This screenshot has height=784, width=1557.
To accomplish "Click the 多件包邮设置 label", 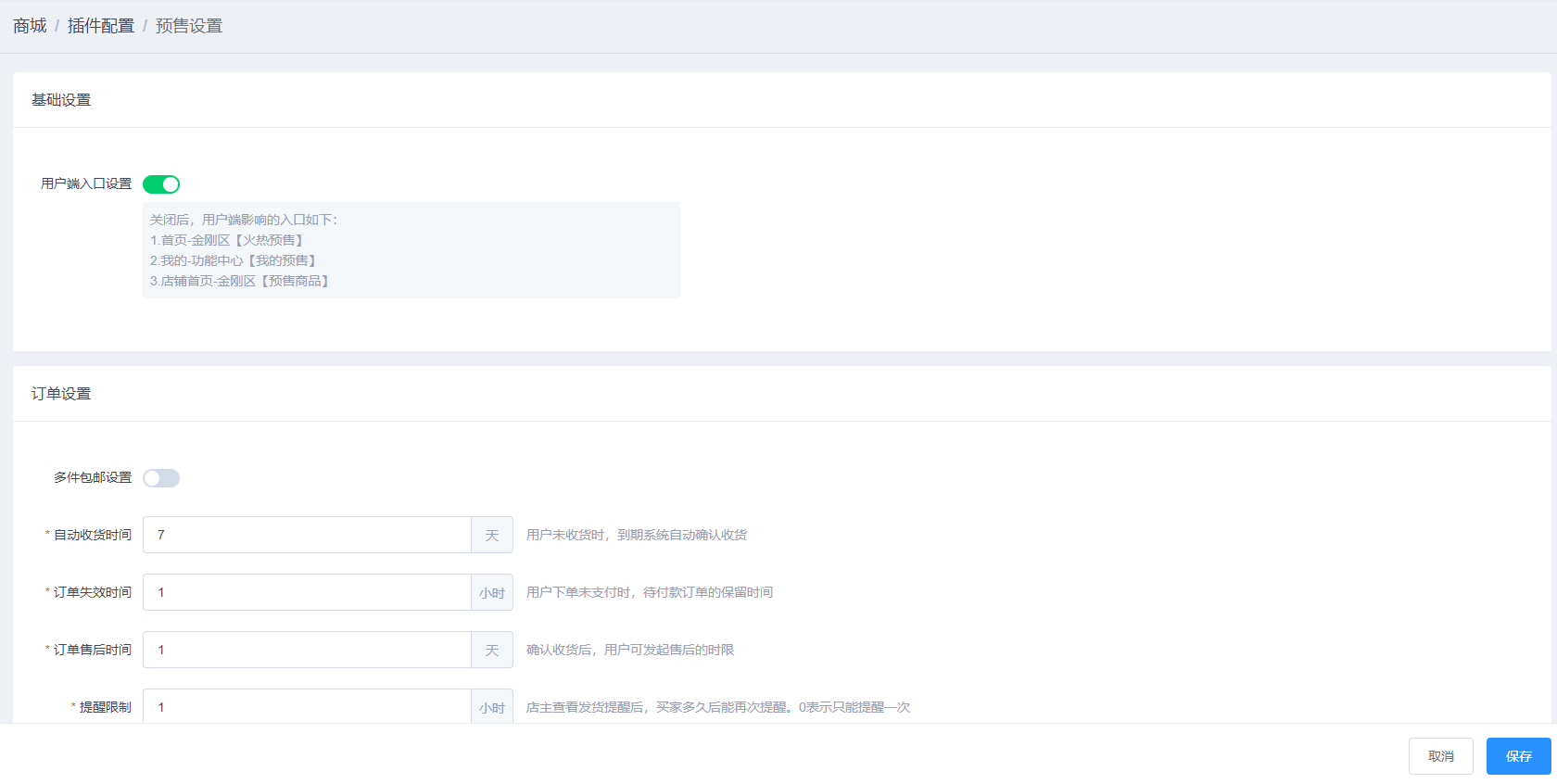I will coord(93,477).
